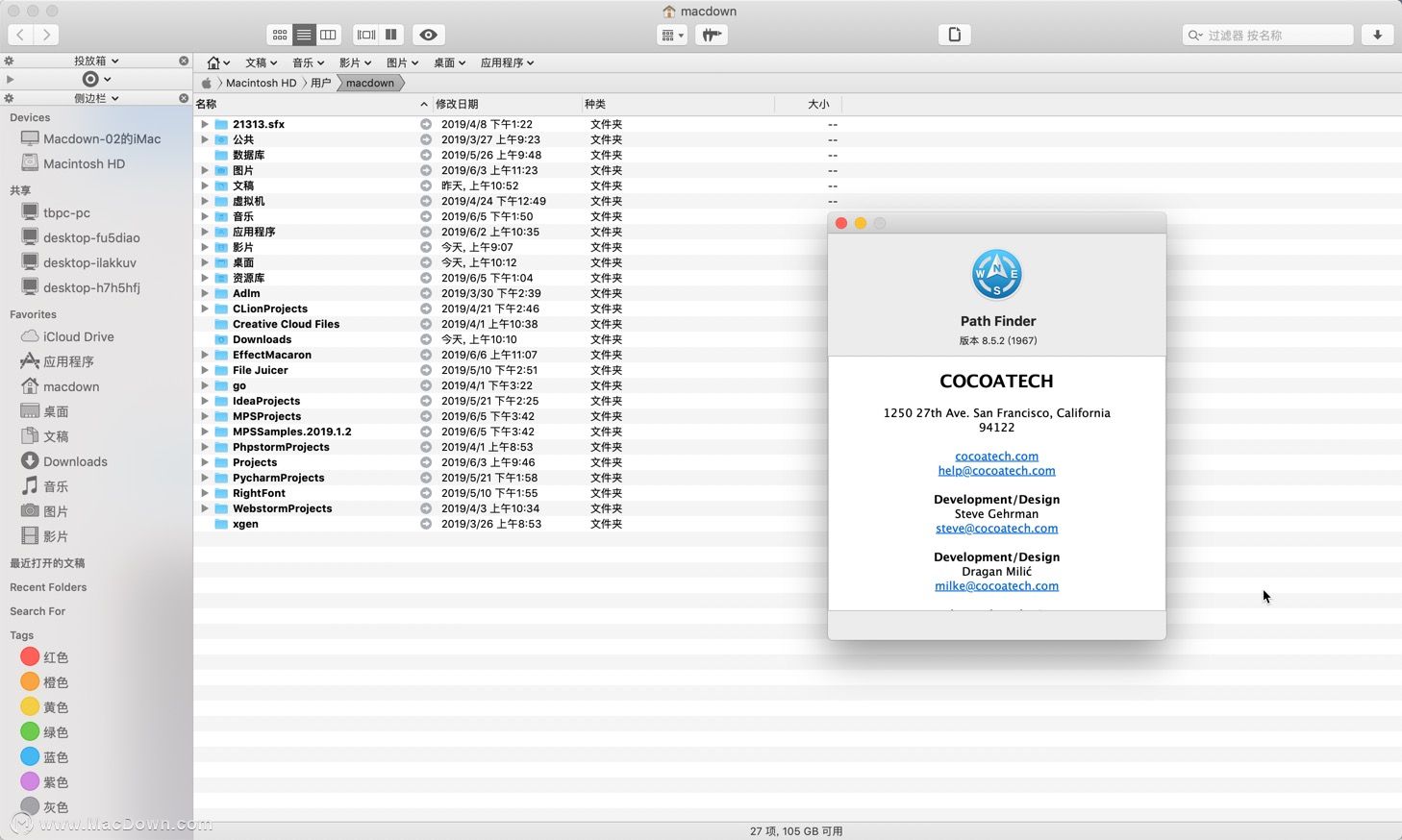
Task: Click the Path Finder compass app icon
Action: pos(997,274)
